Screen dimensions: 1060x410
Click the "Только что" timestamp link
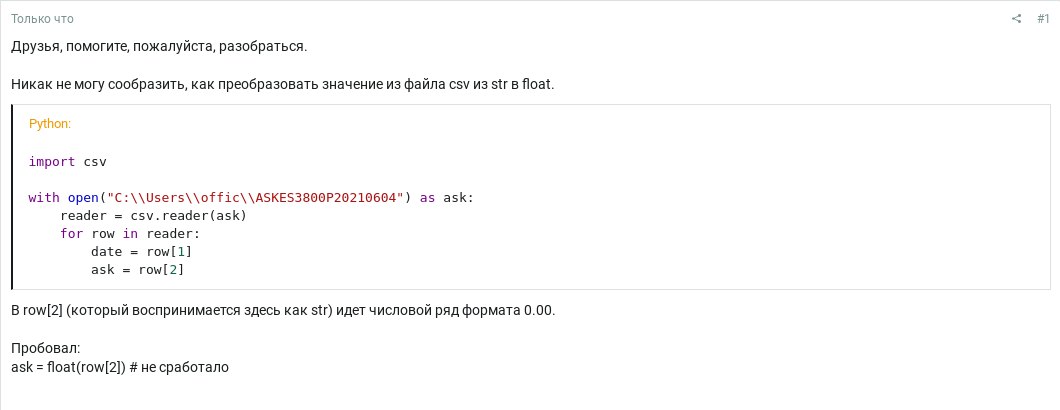coord(42,19)
